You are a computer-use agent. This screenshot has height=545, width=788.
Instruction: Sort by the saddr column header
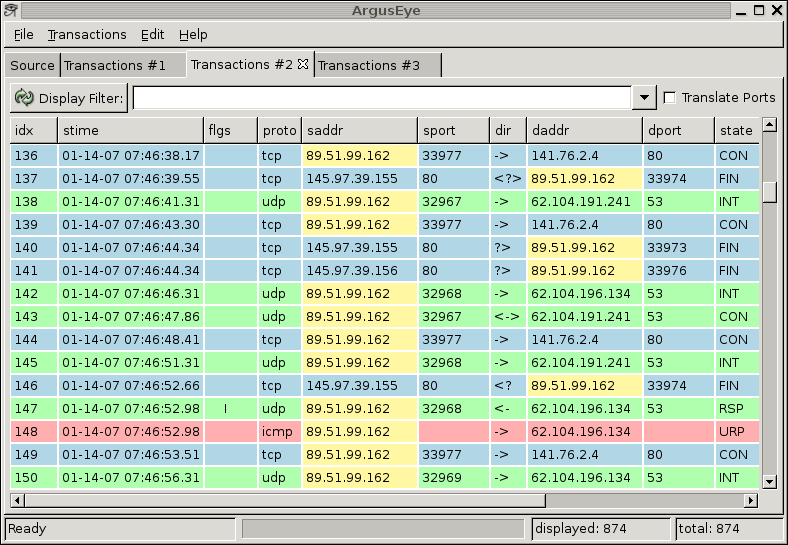(359, 131)
